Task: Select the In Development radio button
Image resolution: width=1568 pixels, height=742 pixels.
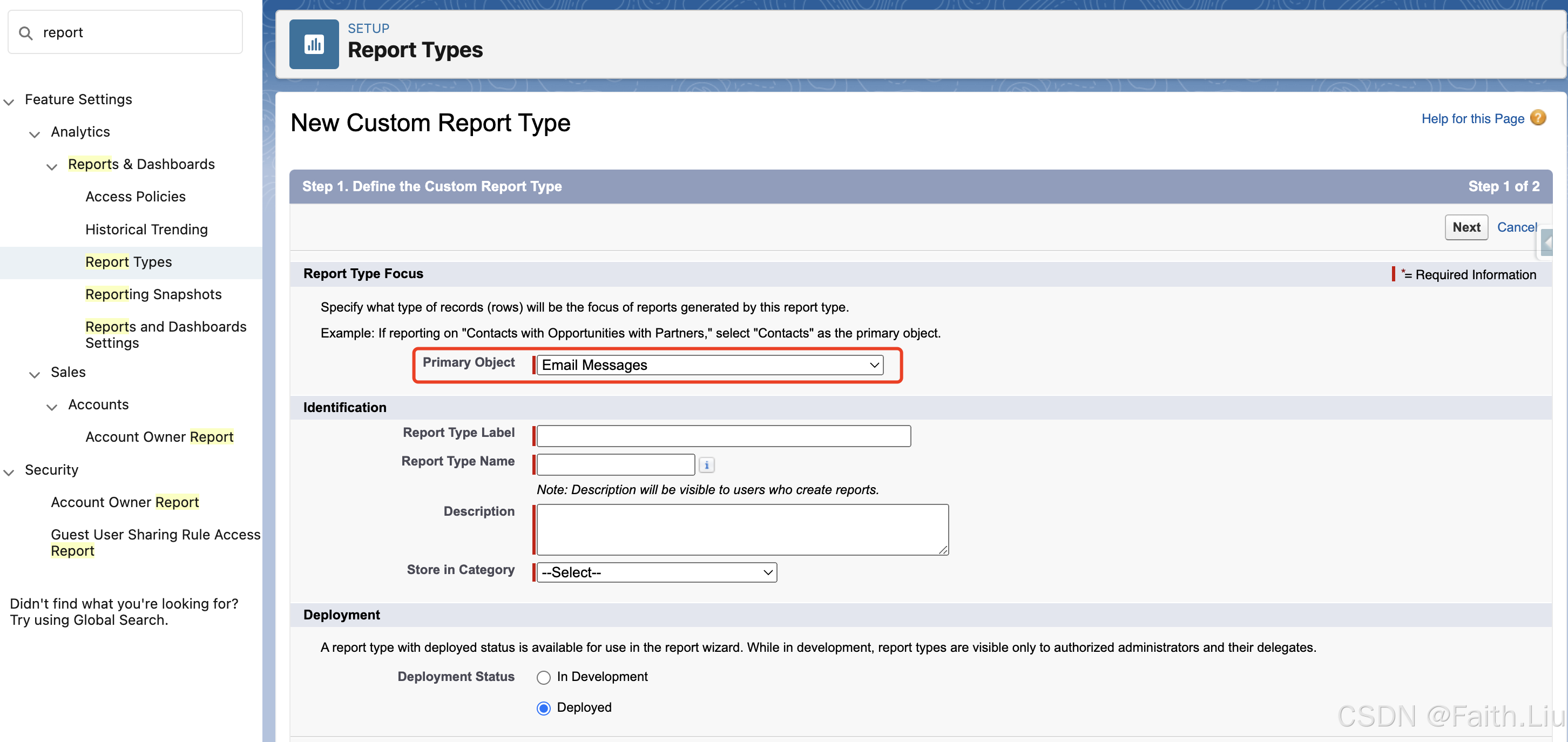Action: pyautogui.click(x=544, y=678)
